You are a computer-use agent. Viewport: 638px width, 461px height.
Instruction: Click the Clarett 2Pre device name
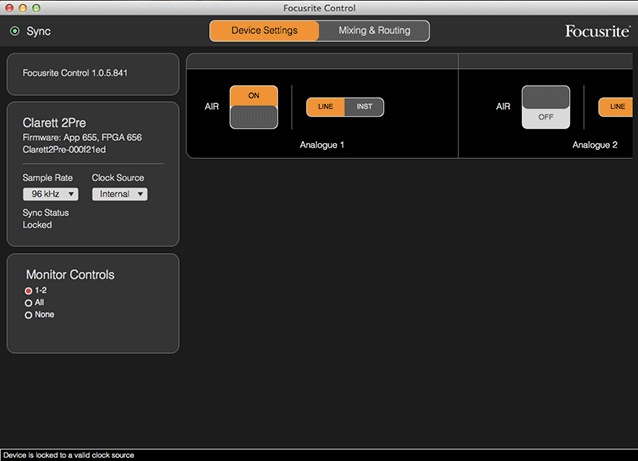click(54, 123)
